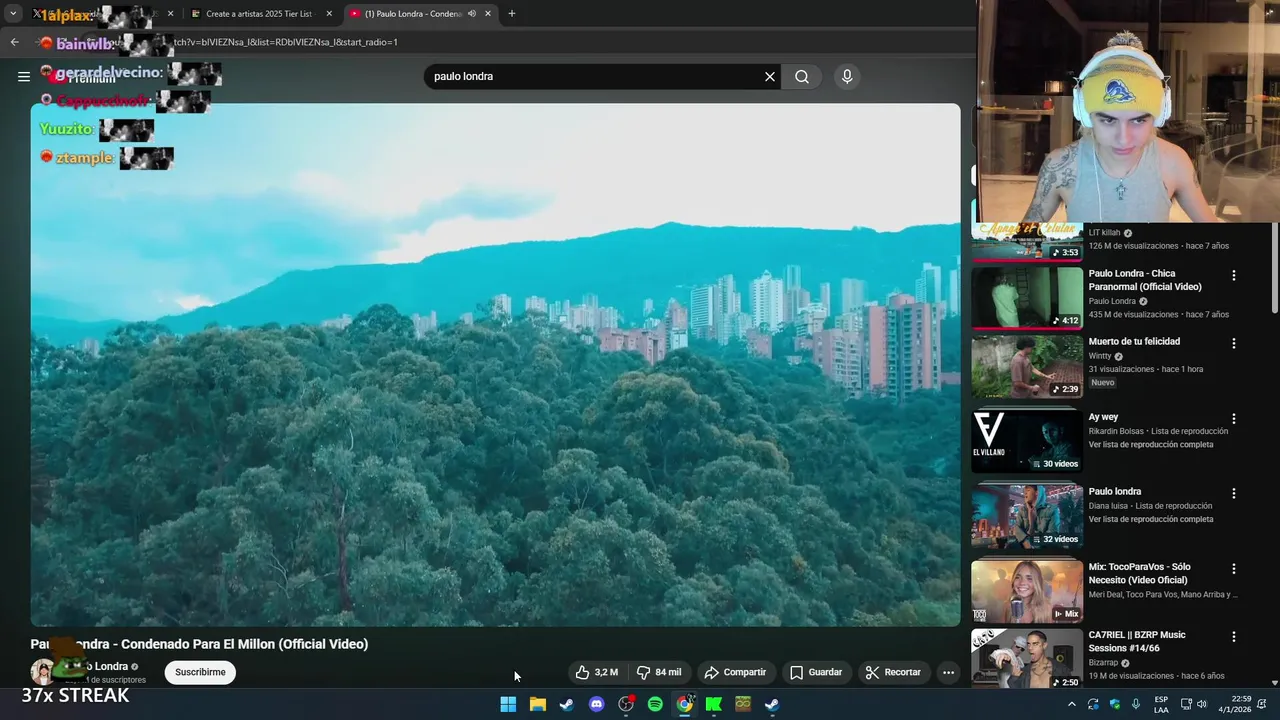
Task: Open OBS Studio from the taskbar
Action: click(626, 704)
